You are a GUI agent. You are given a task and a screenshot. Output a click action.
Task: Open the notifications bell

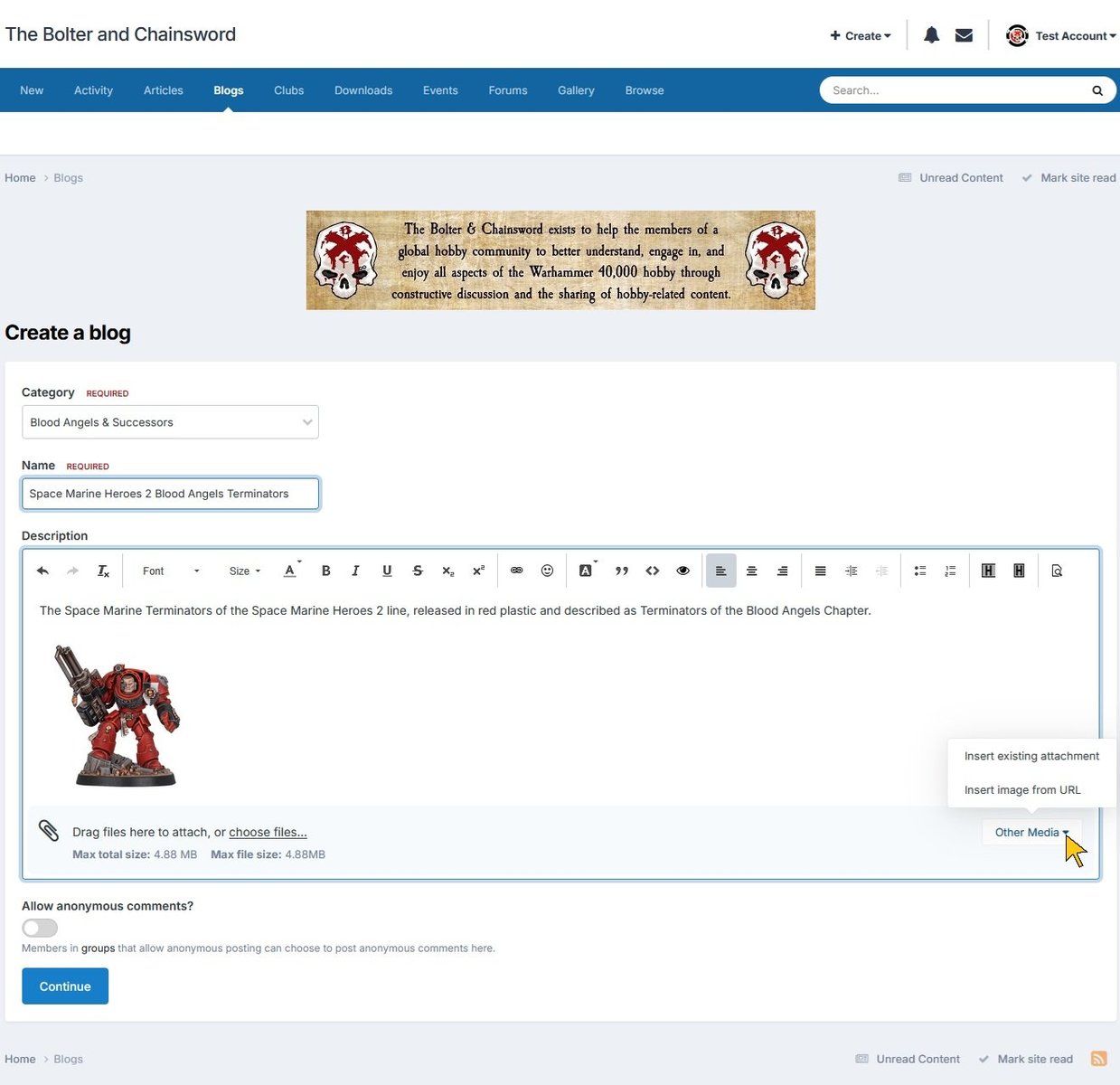tap(931, 35)
